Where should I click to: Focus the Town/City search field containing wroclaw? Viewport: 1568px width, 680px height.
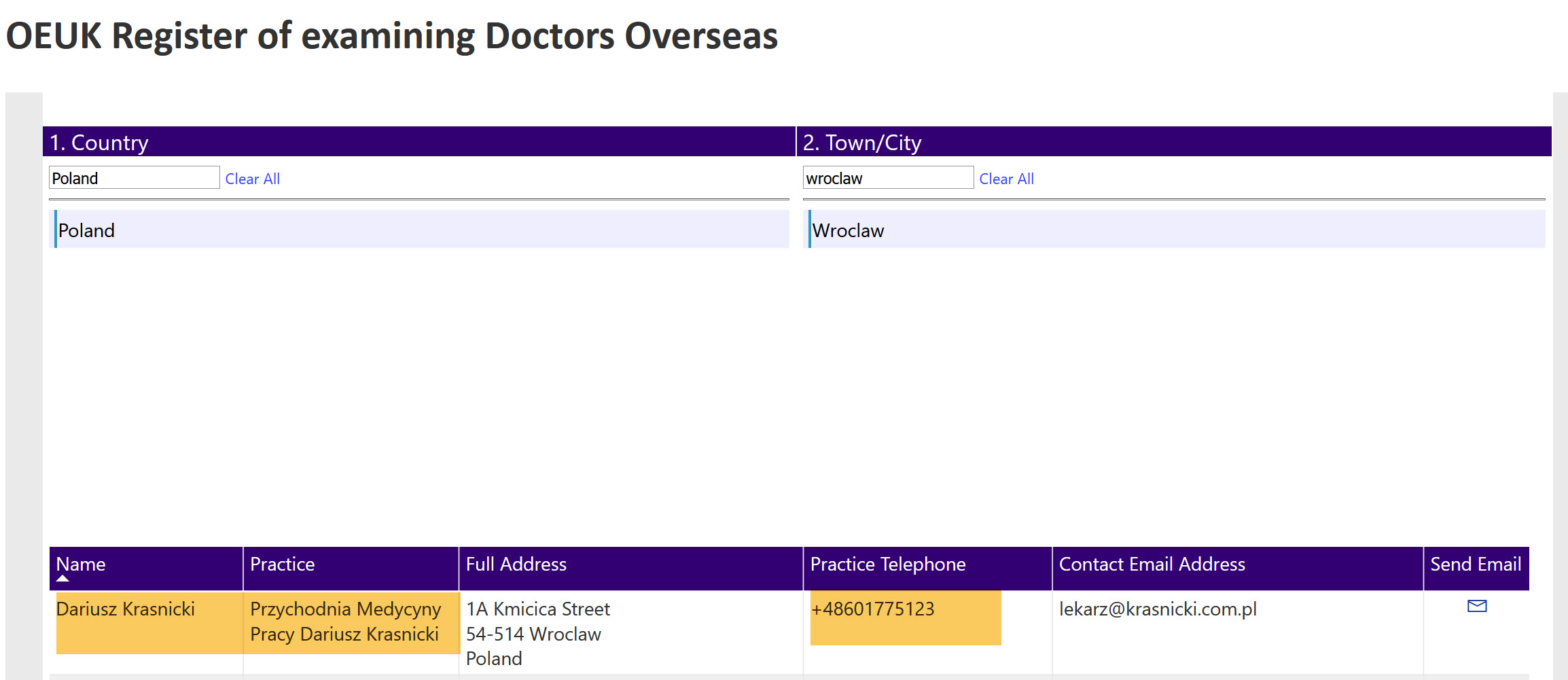coord(887,178)
